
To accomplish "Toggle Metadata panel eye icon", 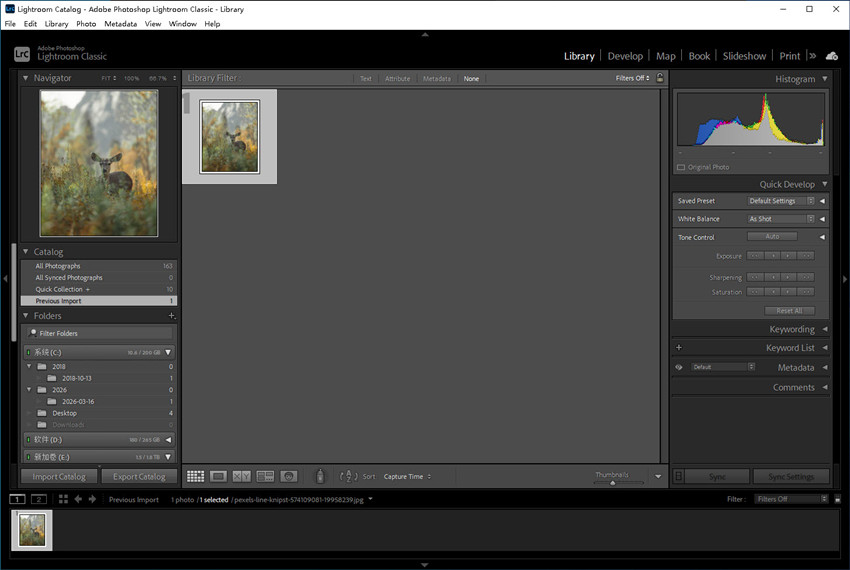I will point(679,367).
